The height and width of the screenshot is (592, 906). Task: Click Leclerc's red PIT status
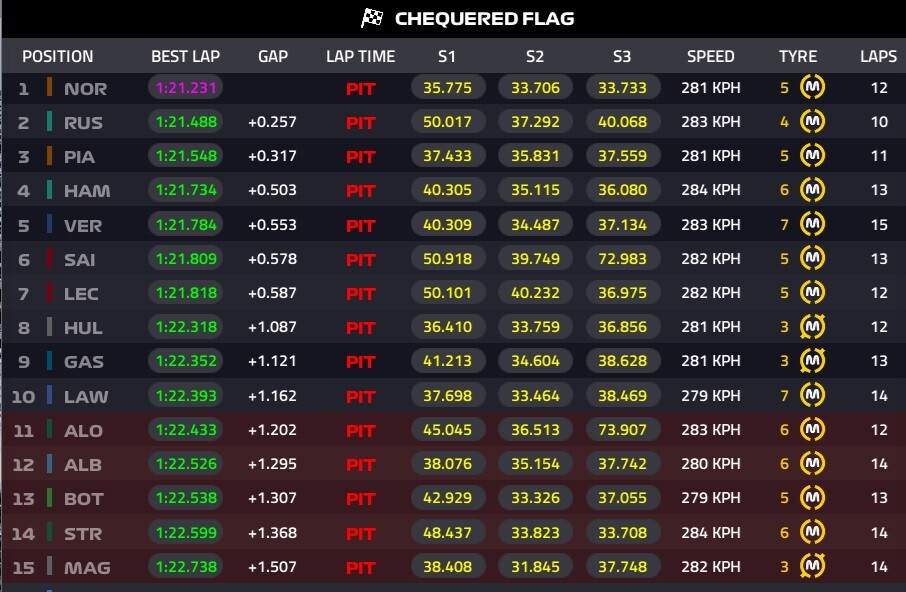(360, 293)
